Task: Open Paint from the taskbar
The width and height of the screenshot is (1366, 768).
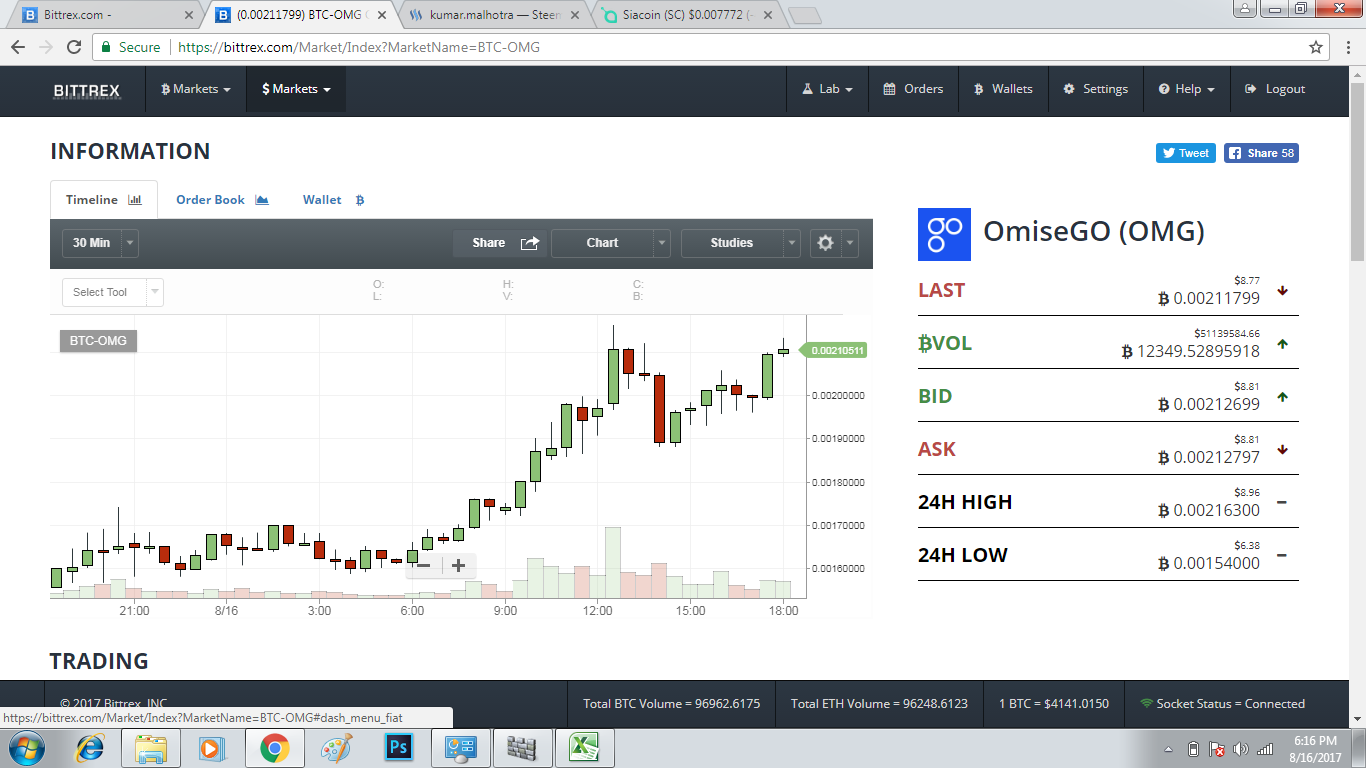Action: click(336, 748)
